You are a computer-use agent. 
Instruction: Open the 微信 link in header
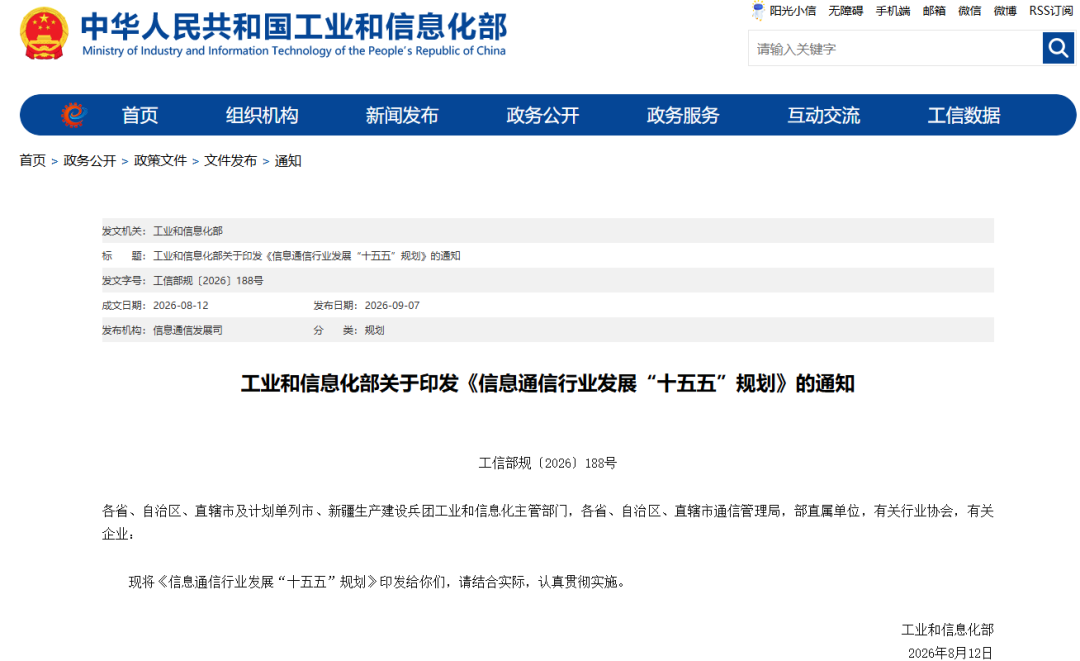pos(969,10)
